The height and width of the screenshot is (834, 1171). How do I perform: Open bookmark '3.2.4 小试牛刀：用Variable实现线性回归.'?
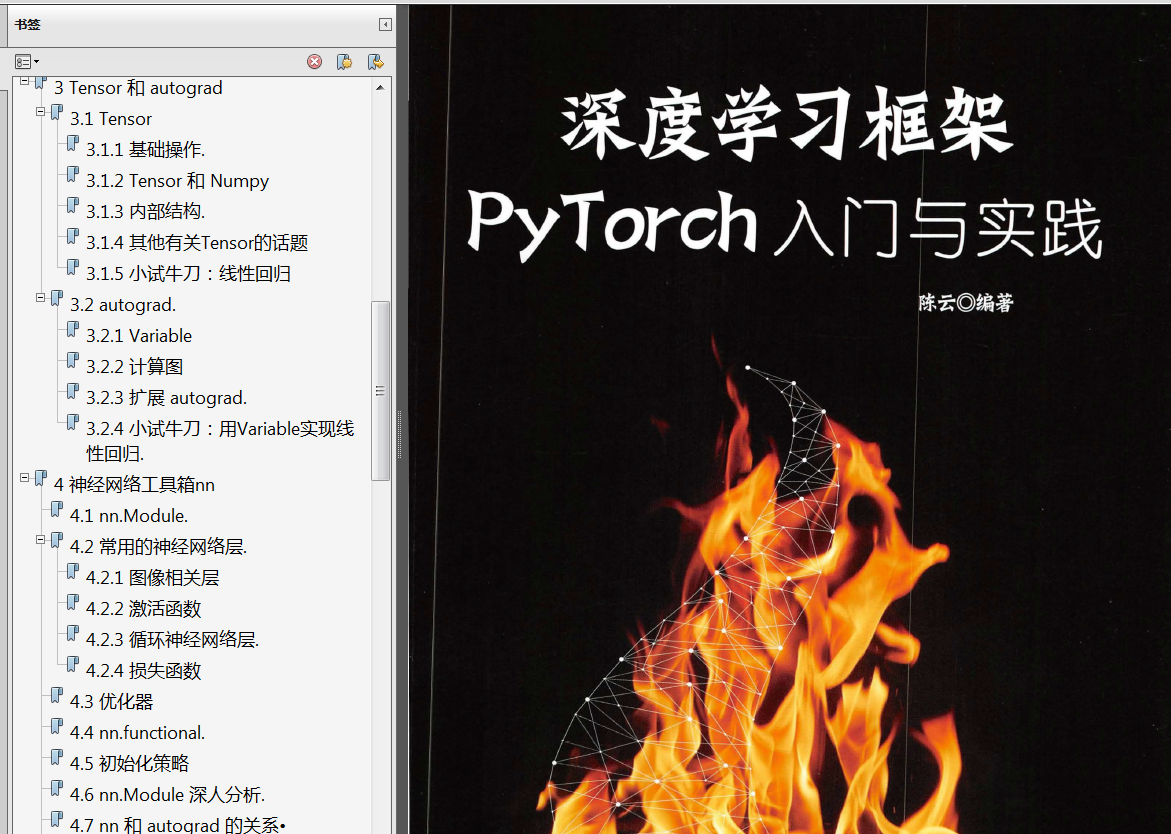tap(220, 441)
